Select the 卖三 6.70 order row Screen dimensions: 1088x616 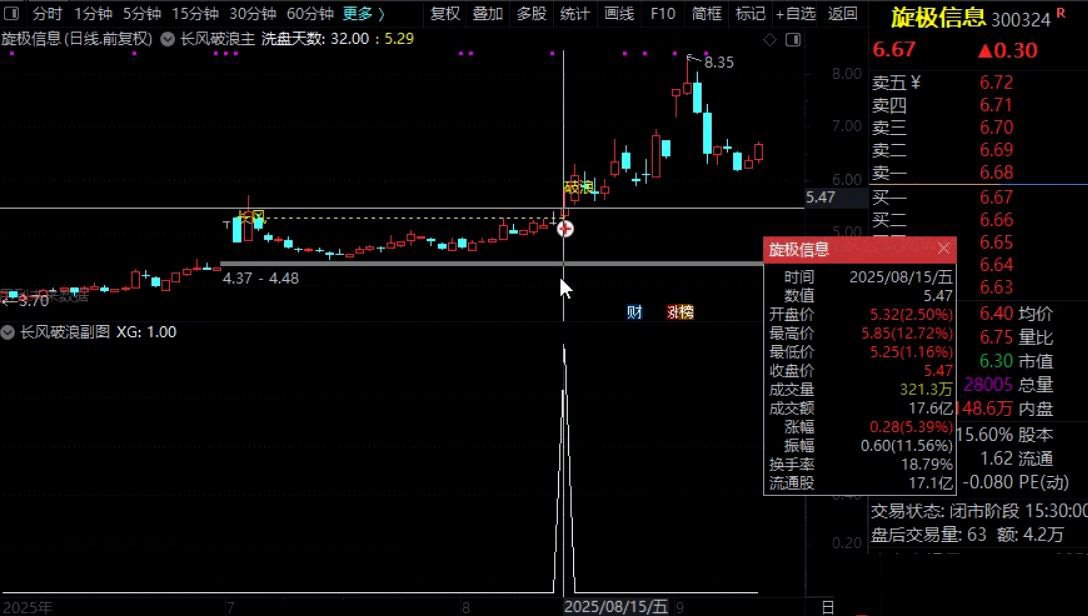(x=978, y=128)
